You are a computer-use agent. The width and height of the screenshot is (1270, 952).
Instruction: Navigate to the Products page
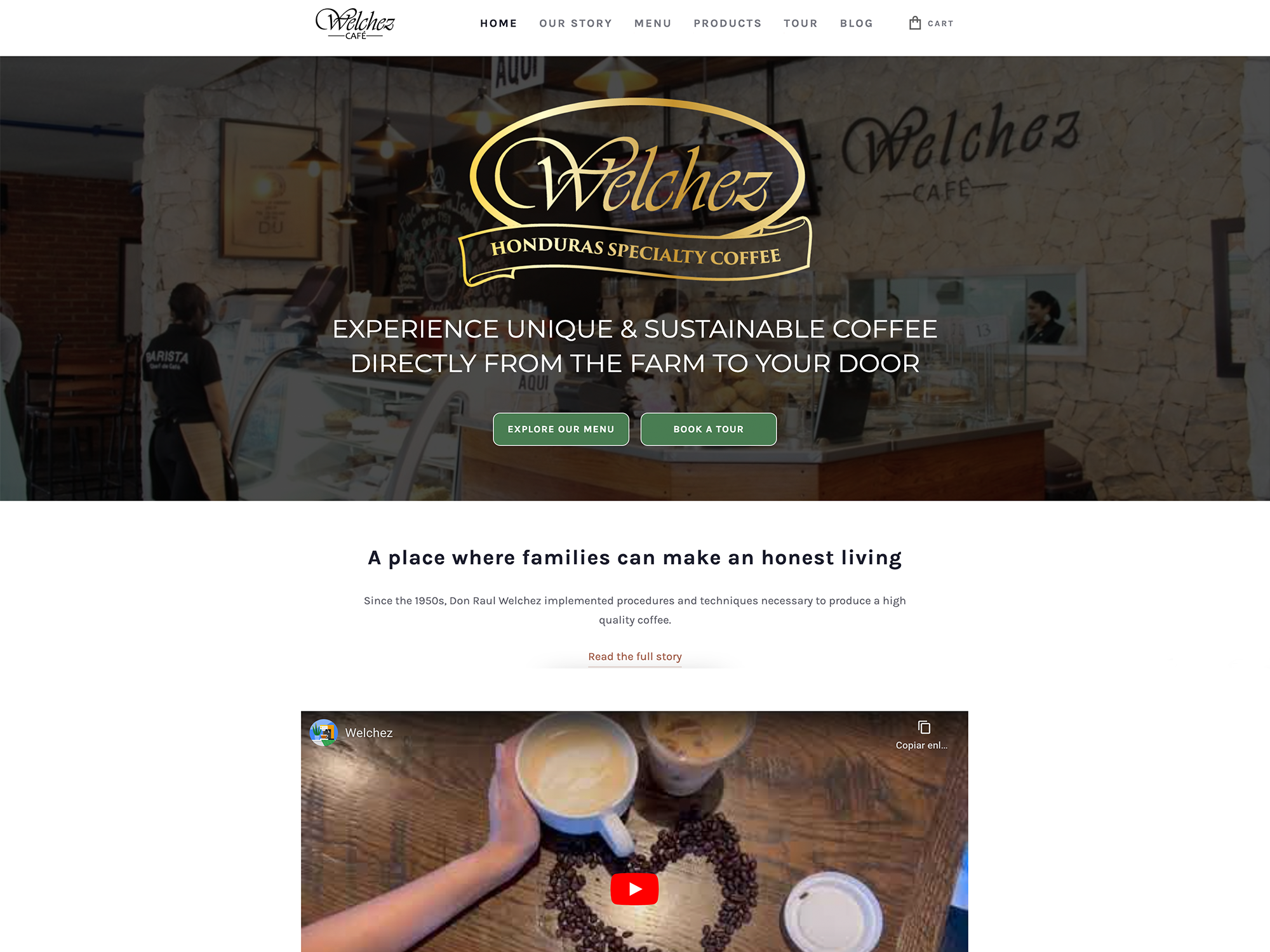click(727, 23)
